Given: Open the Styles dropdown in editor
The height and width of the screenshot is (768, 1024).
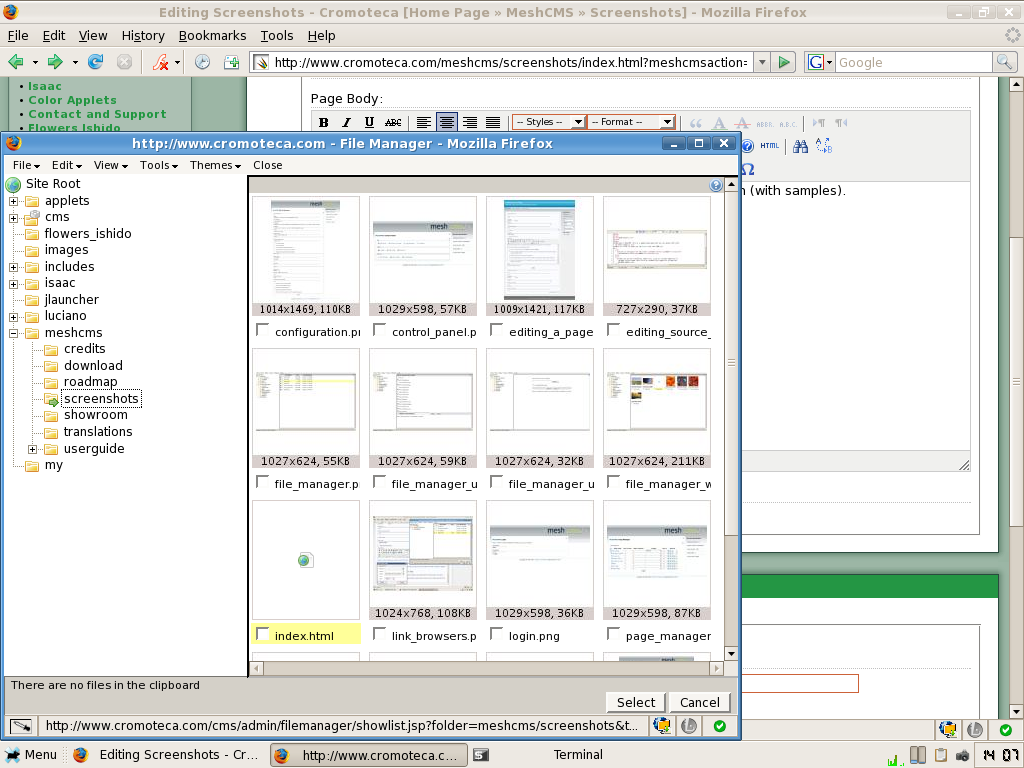Looking at the screenshot, I should pos(549,122).
